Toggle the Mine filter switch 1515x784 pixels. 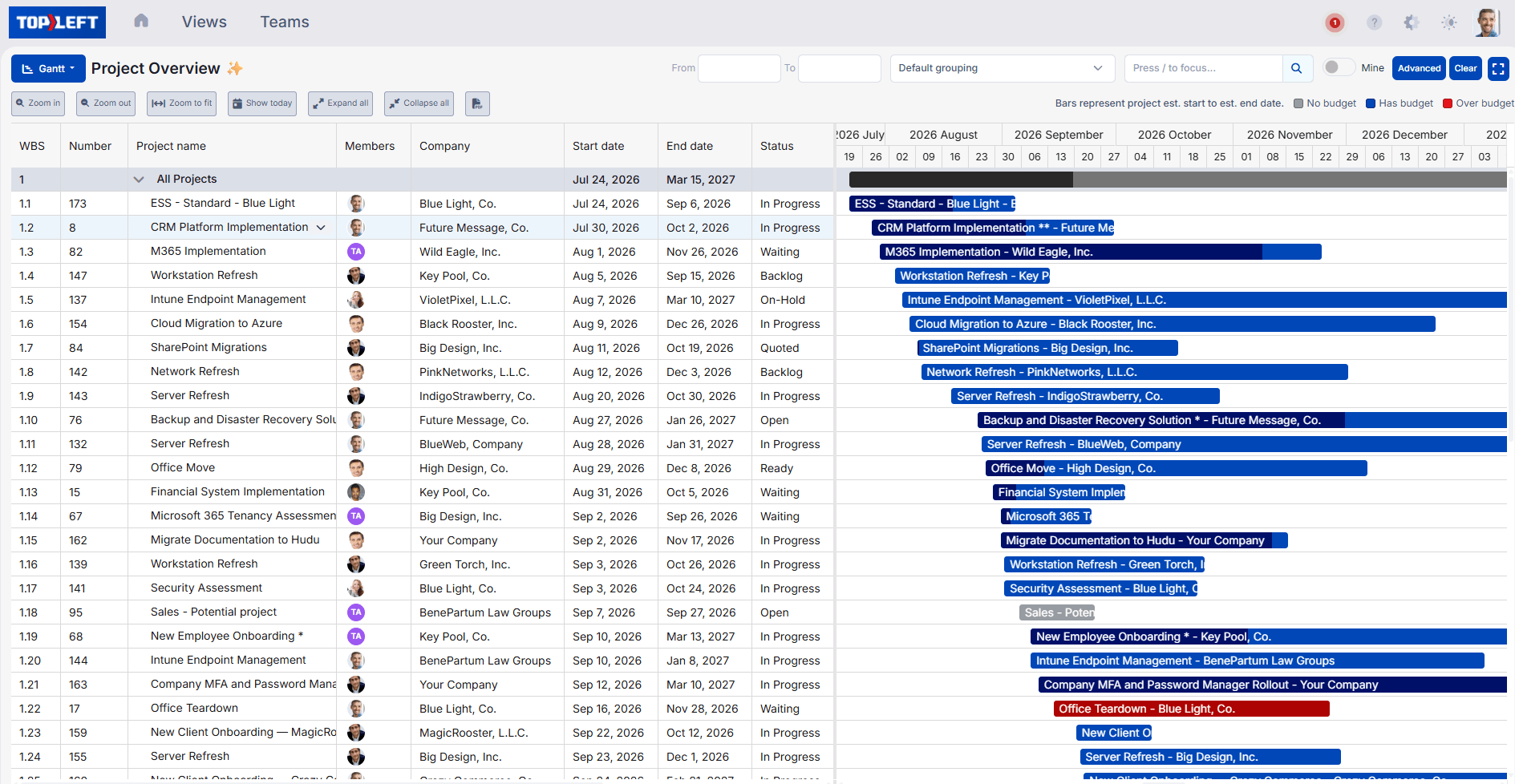(x=1338, y=67)
